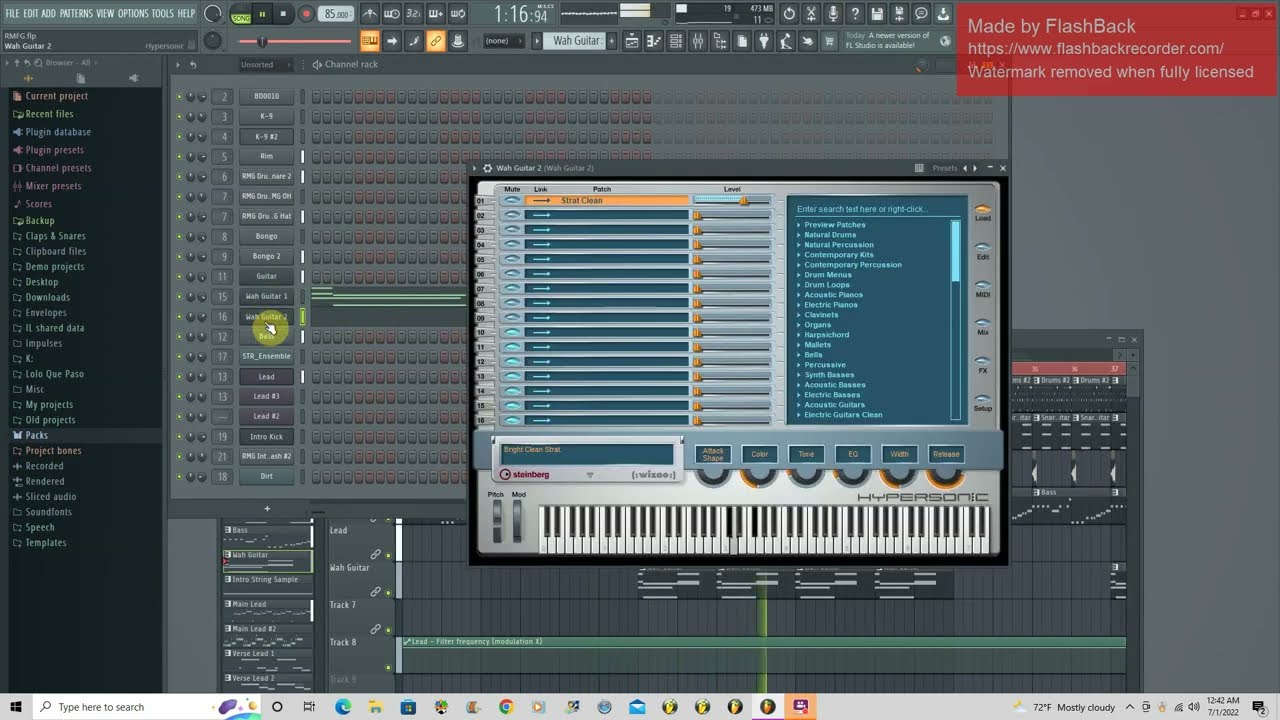Screen dimensions: 1280x720
Task: Toggle mute on Hypersonic slot 02
Action: (x=512, y=215)
